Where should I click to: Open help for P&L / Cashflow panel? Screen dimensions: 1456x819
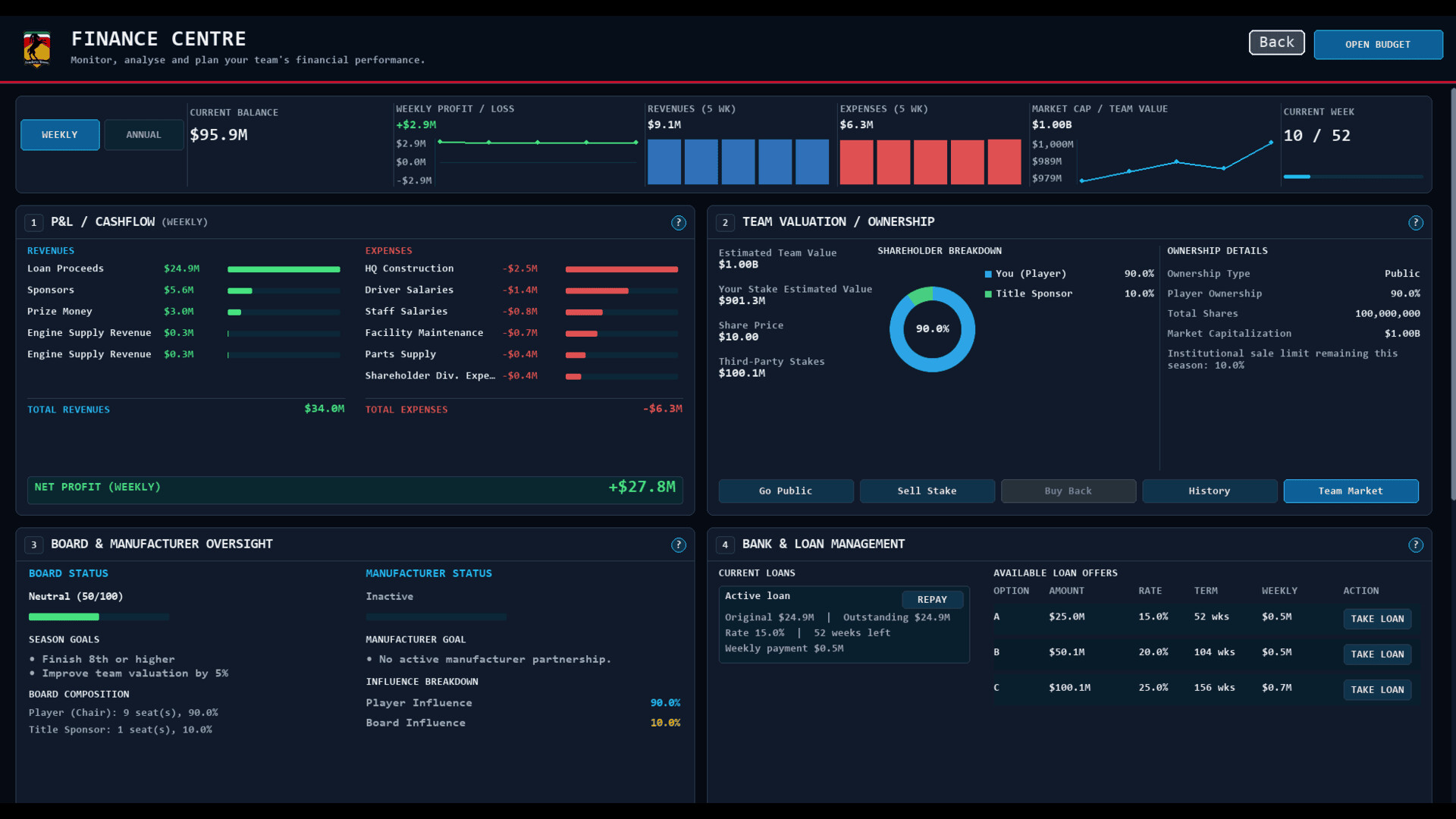tap(679, 222)
